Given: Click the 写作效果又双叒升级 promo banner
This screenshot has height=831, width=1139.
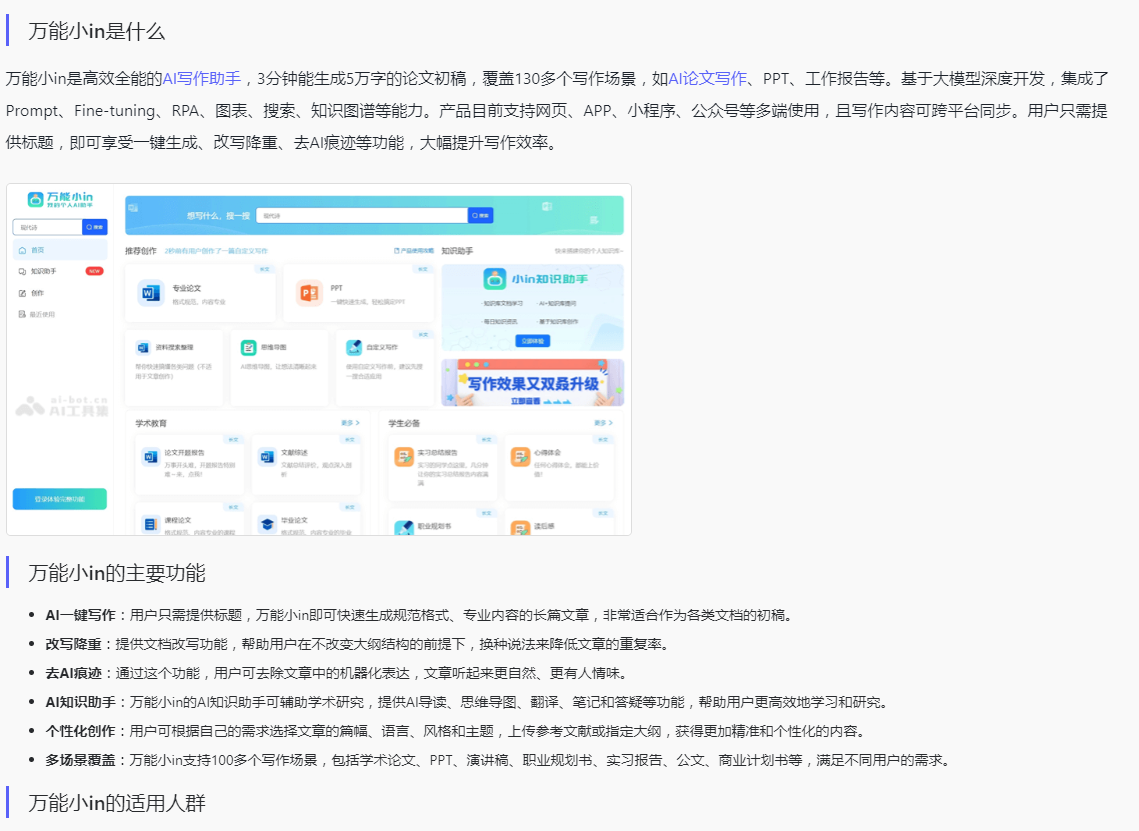Looking at the screenshot, I should coord(532,383).
